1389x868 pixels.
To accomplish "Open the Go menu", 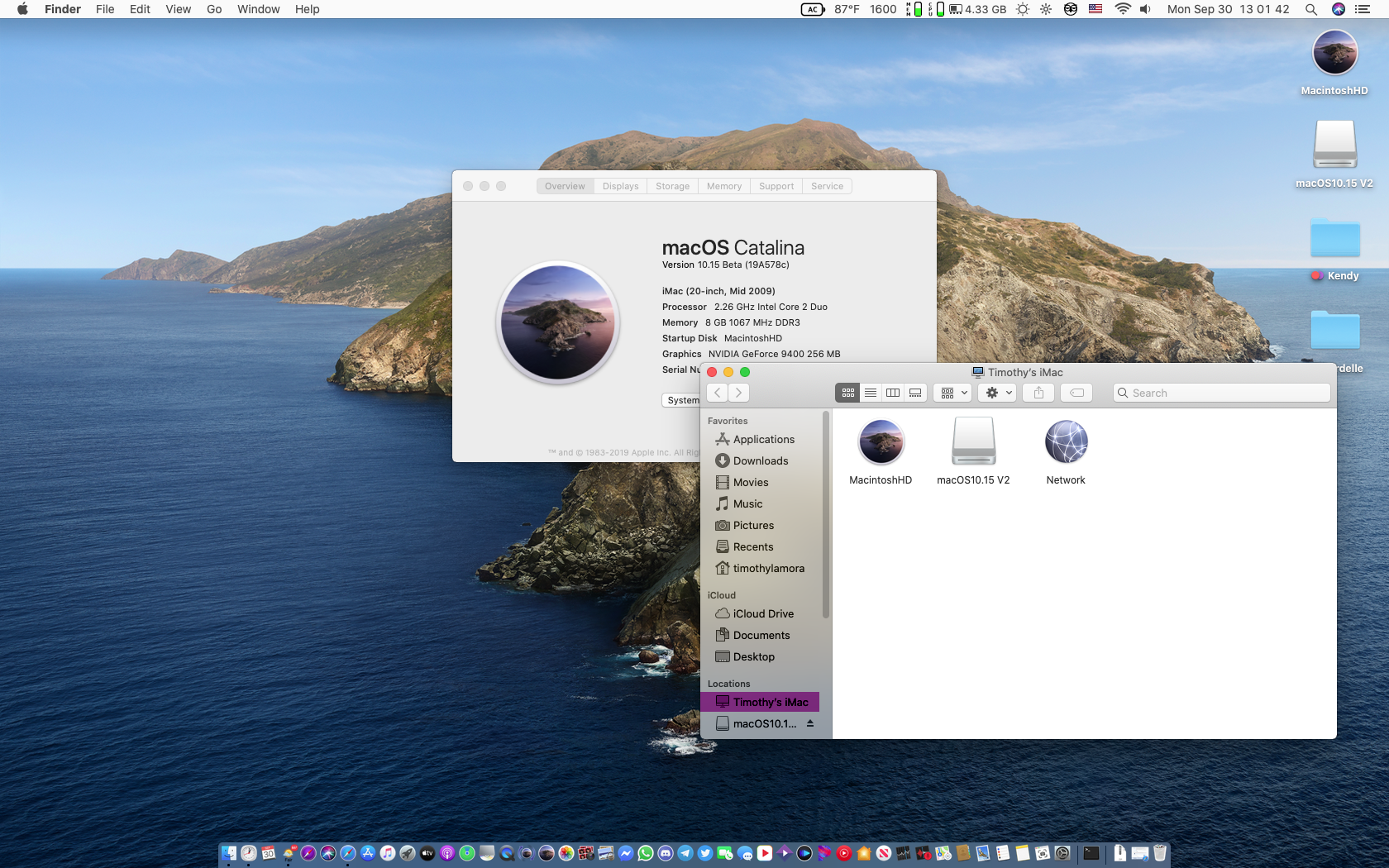I will [x=214, y=9].
